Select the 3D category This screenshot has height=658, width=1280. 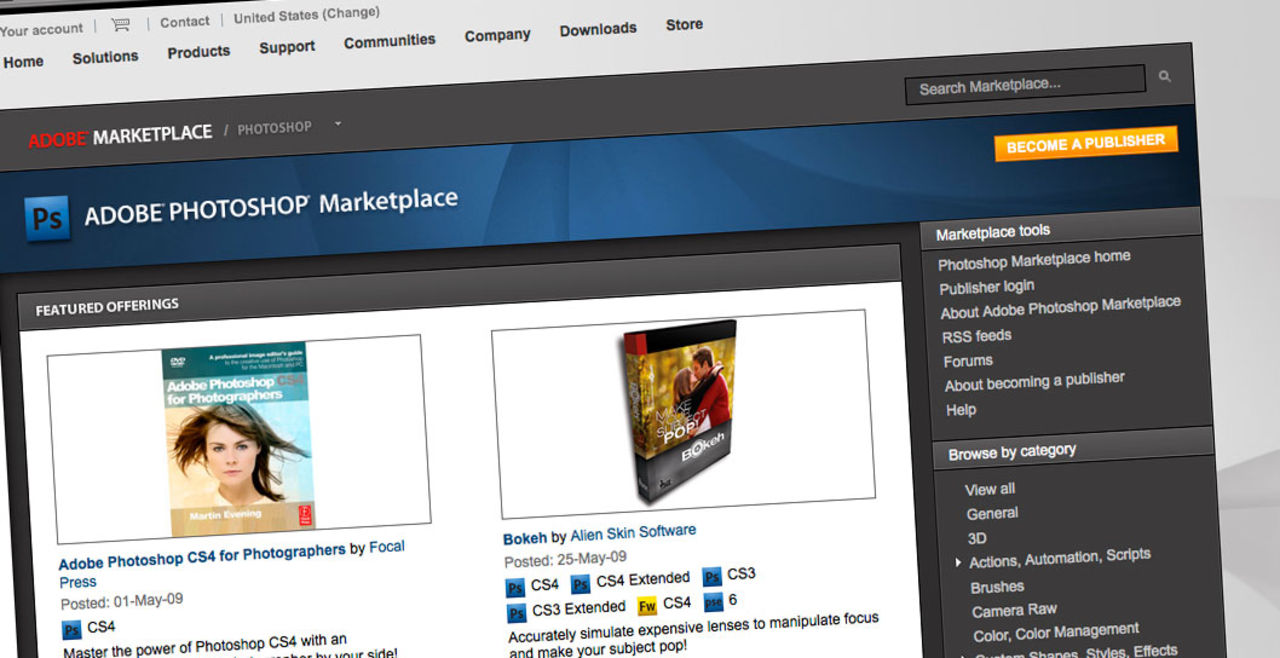(977, 538)
